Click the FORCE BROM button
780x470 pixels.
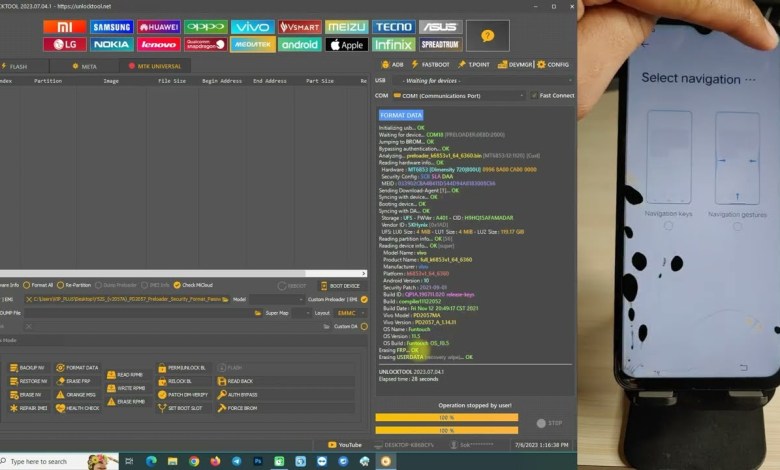click(238, 408)
